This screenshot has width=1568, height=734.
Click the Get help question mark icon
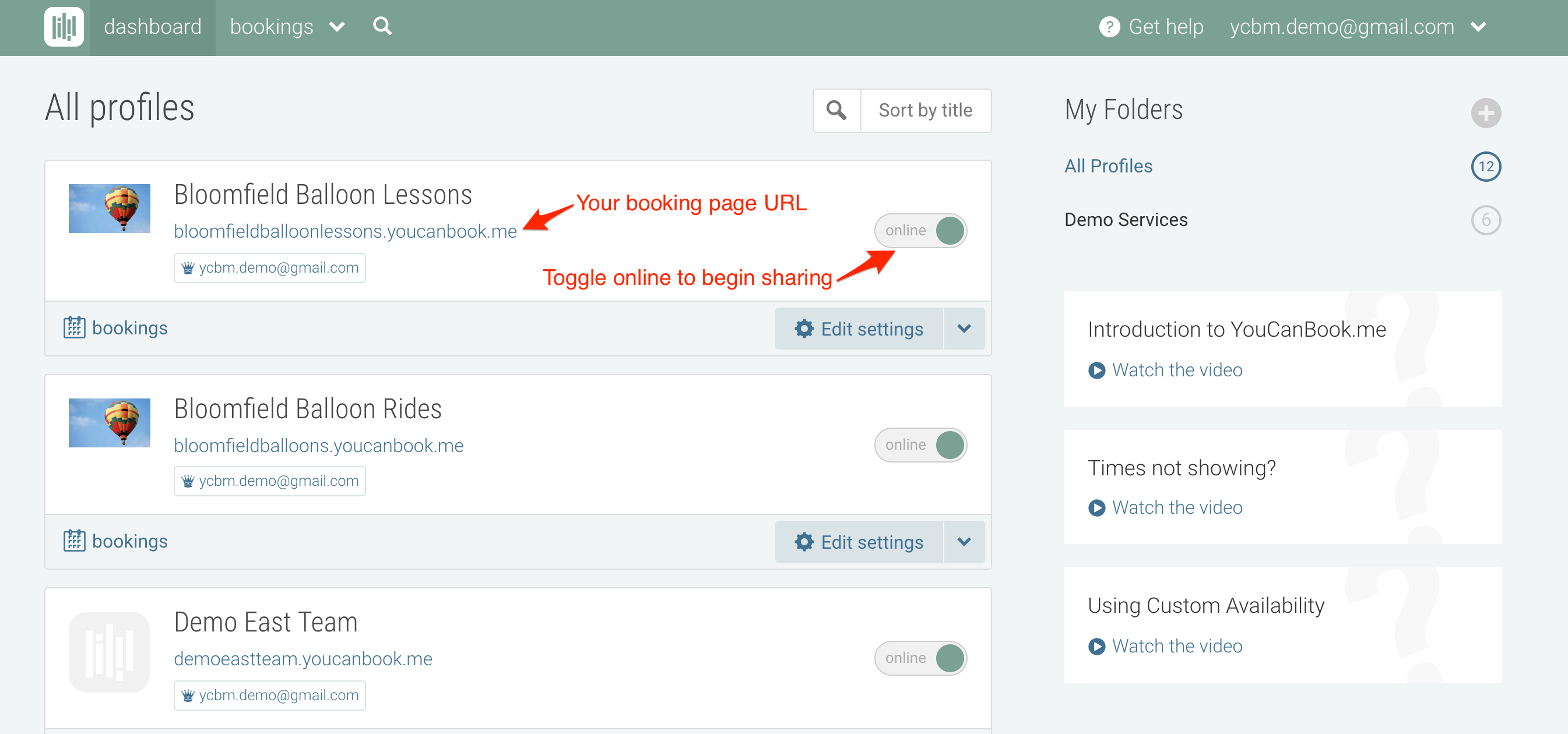1109,27
